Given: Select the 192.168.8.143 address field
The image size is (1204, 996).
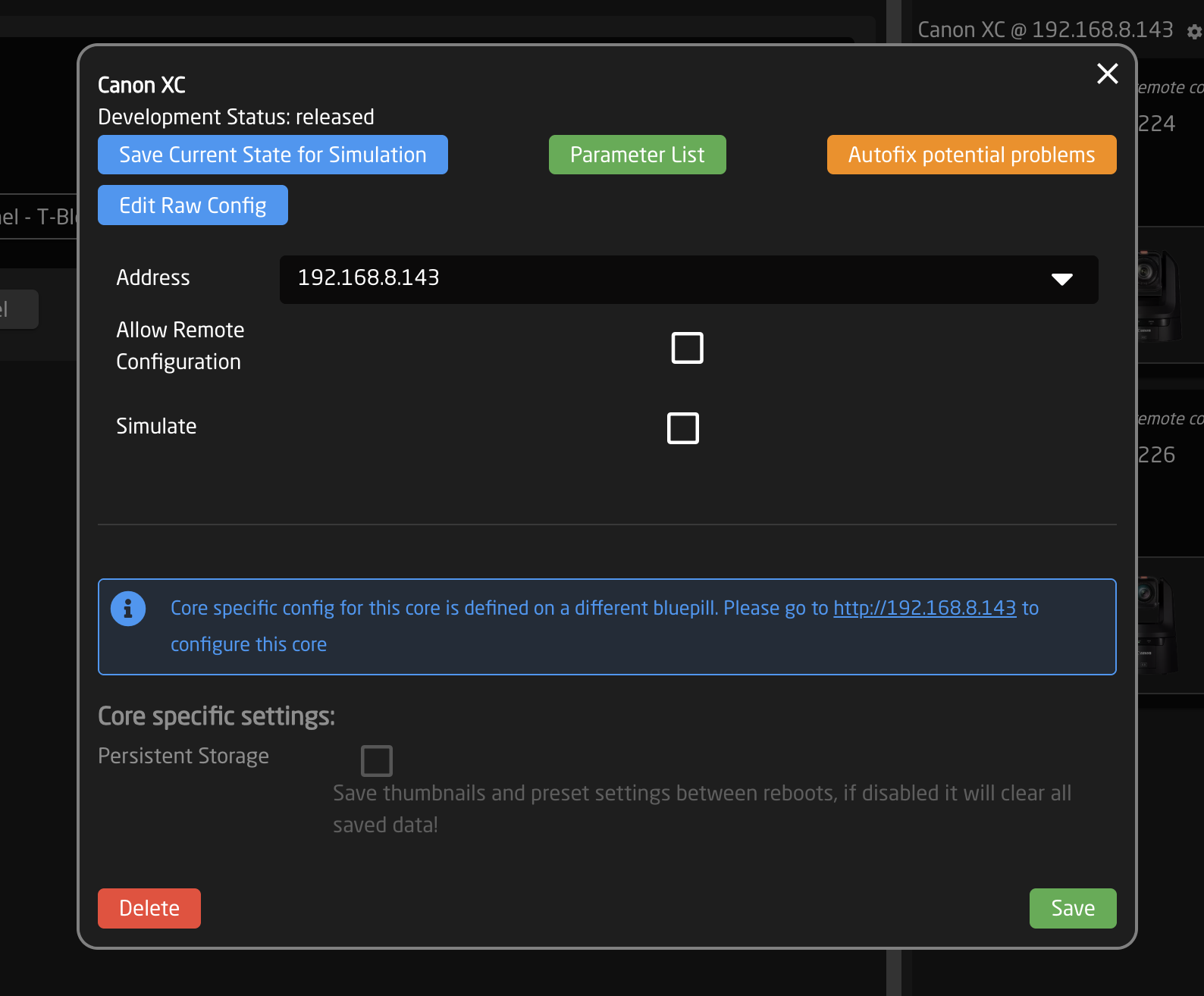Looking at the screenshot, I should point(660,280).
